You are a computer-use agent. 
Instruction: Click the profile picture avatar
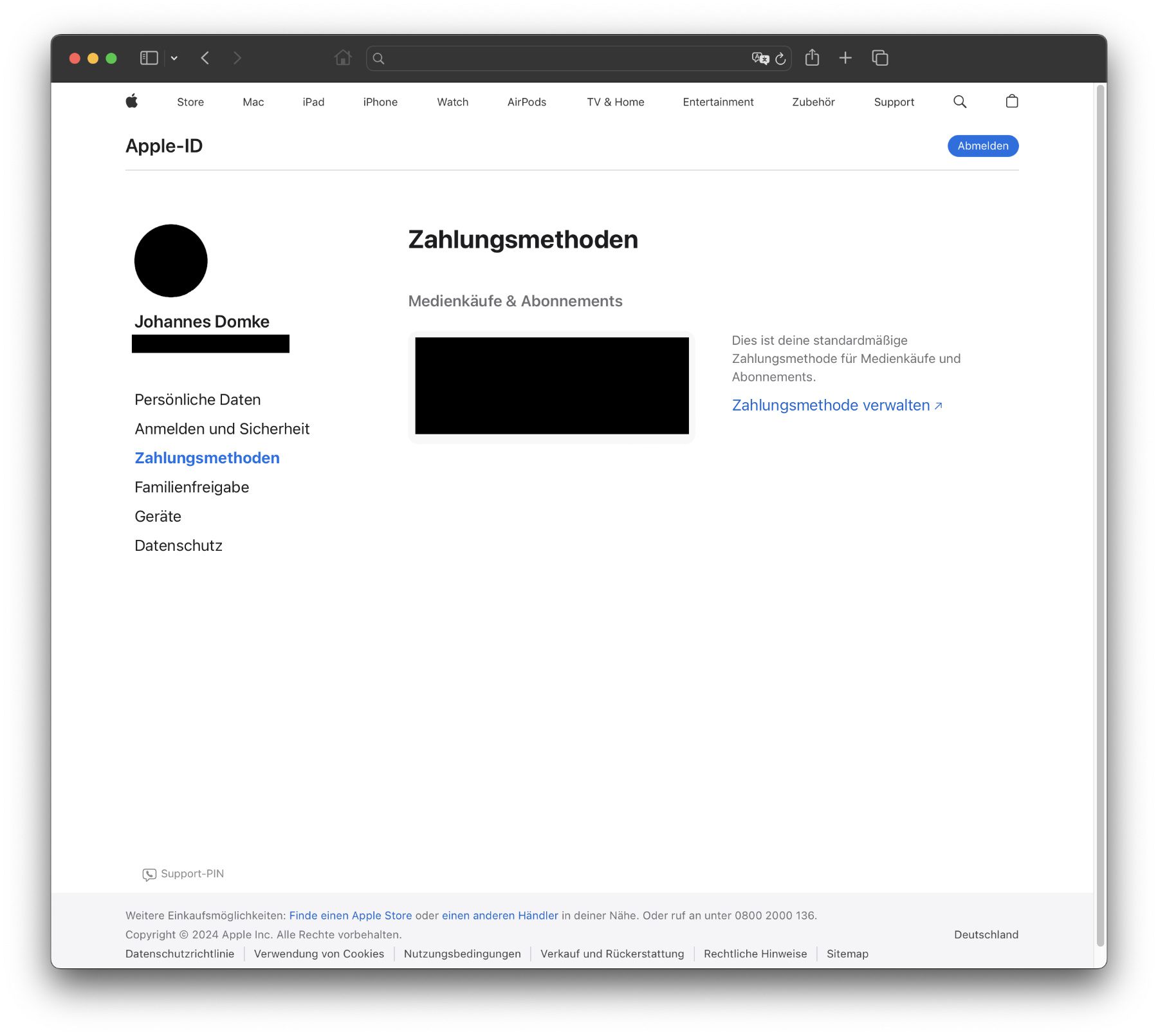171,261
